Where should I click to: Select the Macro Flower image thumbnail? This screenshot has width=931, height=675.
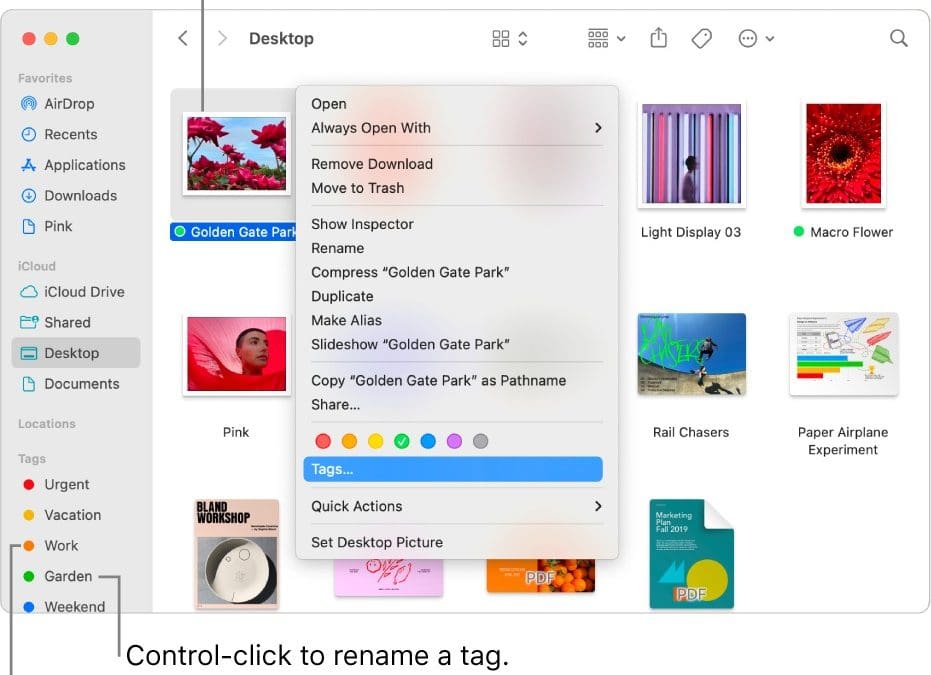[842, 154]
